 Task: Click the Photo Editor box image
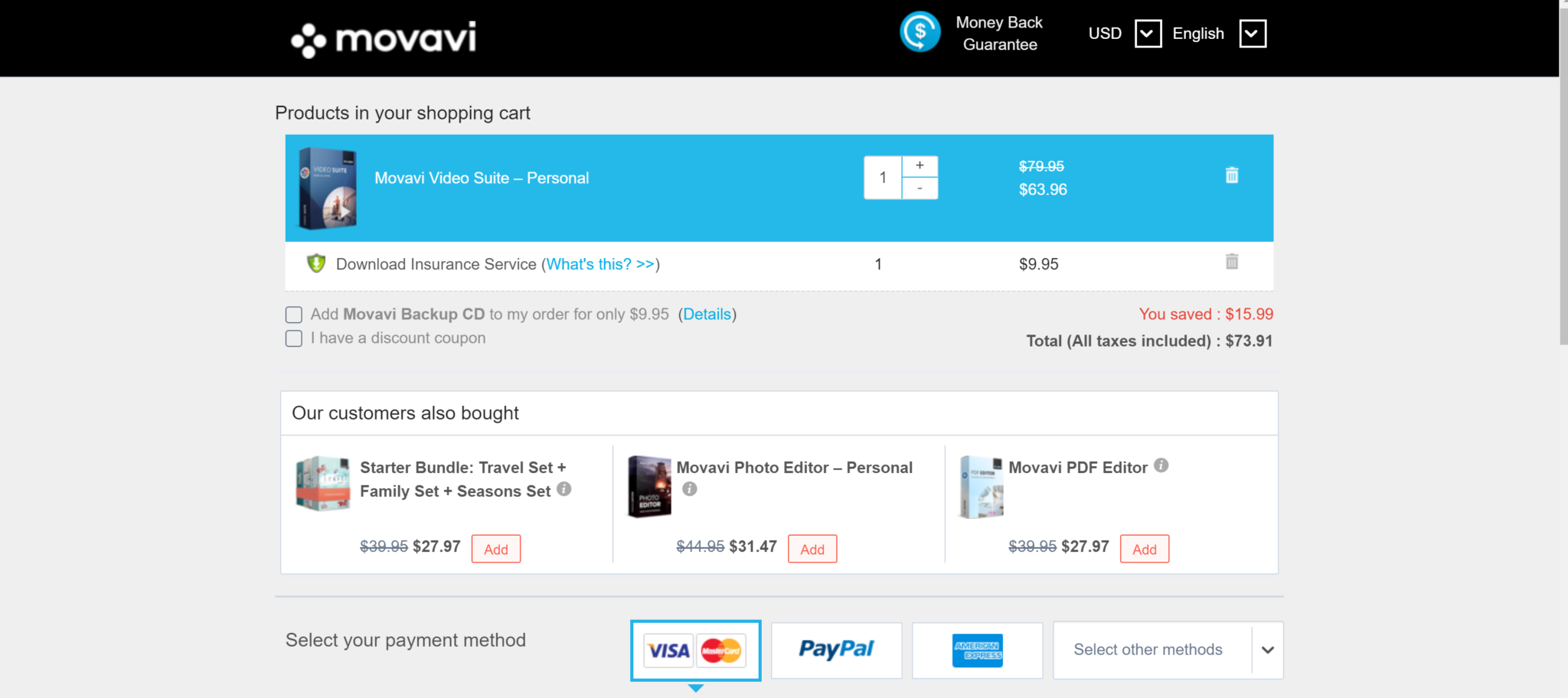coord(649,487)
